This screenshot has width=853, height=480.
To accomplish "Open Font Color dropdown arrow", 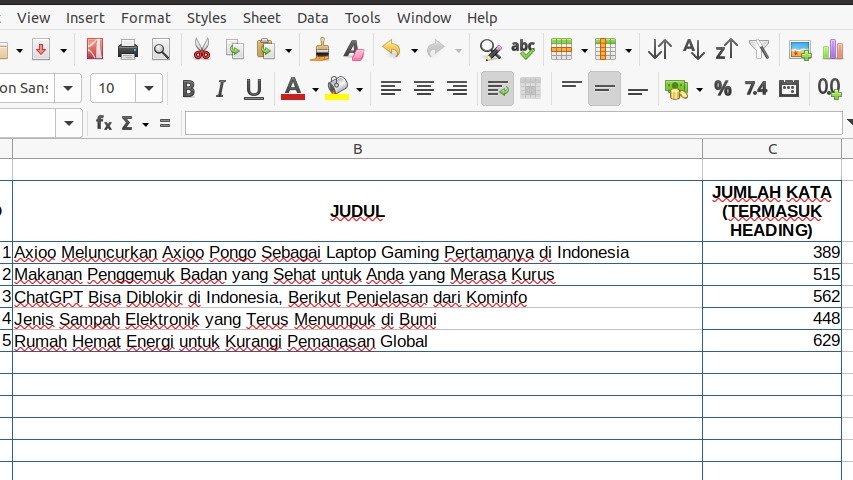I will [315, 89].
